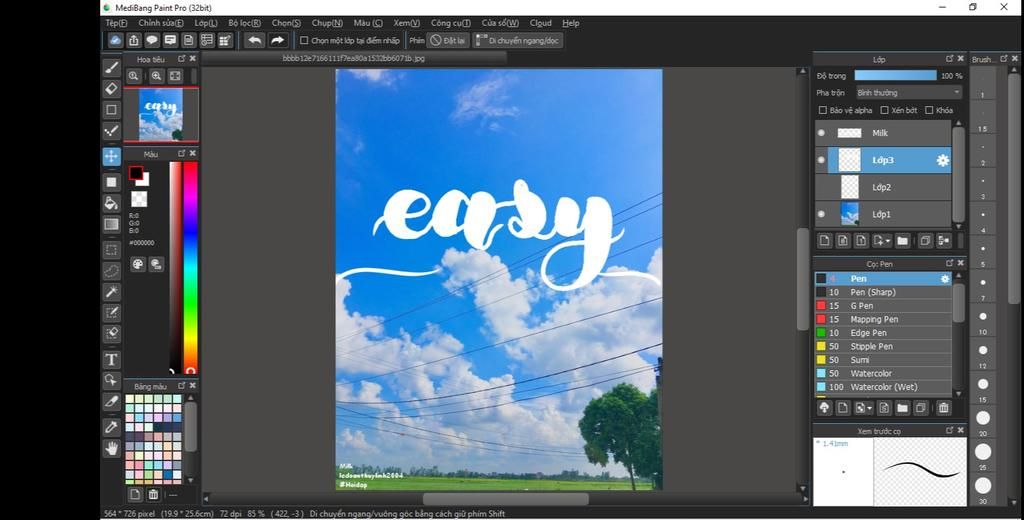Image resolution: width=1024 pixels, height=520 pixels.
Task: Undock the Màu color panel
Action: pos(182,154)
